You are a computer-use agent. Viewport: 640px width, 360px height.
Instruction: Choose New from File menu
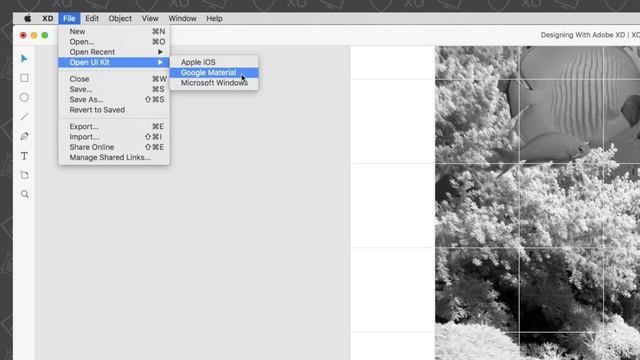tap(114, 31)
